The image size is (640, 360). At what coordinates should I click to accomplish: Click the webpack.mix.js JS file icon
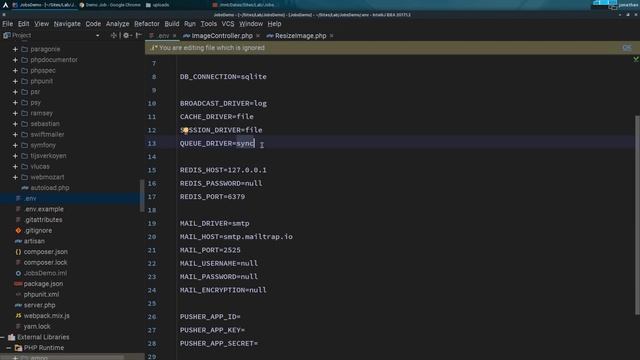(18, 316)
